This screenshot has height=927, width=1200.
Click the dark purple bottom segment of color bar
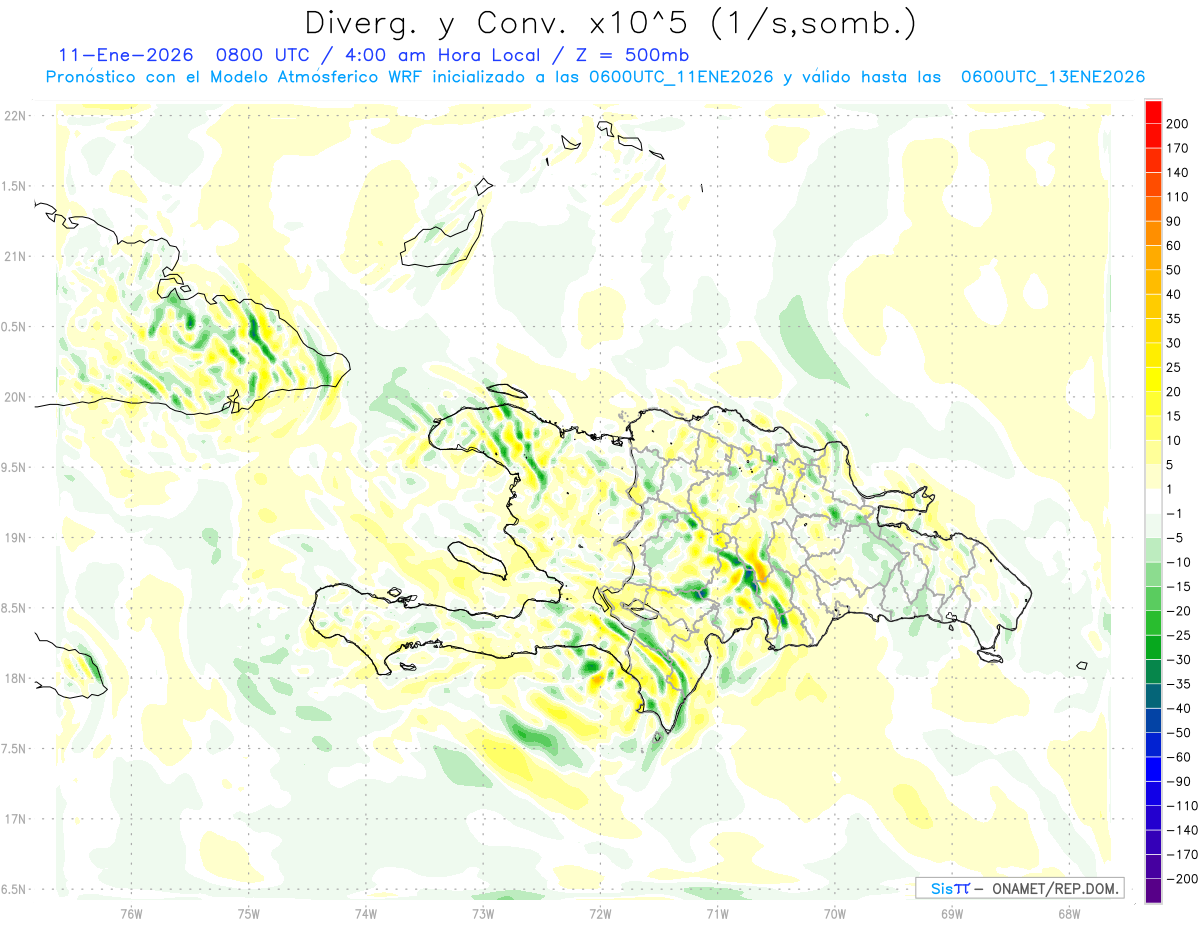click(x=1154, y=891)
